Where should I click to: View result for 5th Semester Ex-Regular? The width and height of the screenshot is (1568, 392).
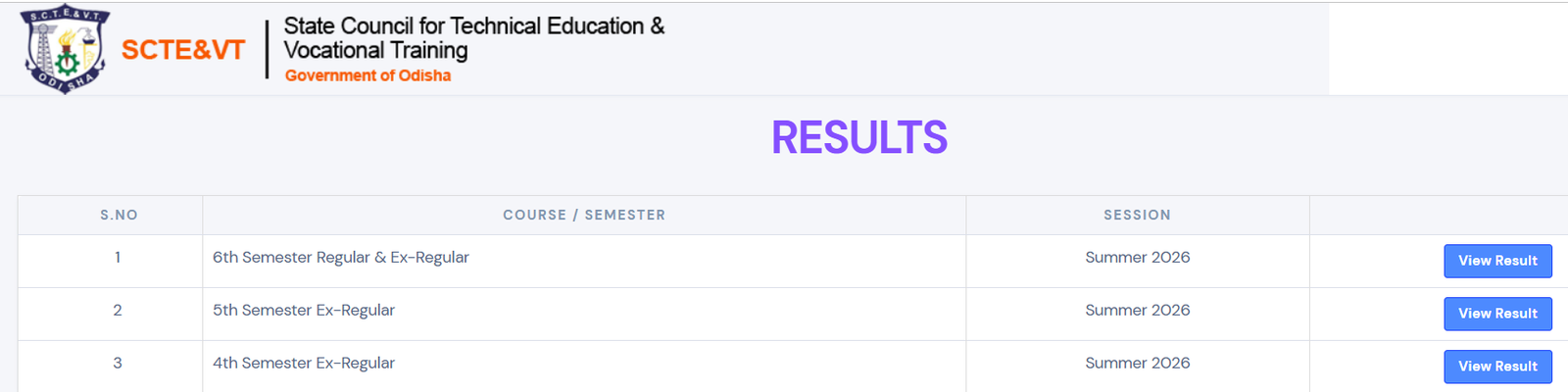1497,314
